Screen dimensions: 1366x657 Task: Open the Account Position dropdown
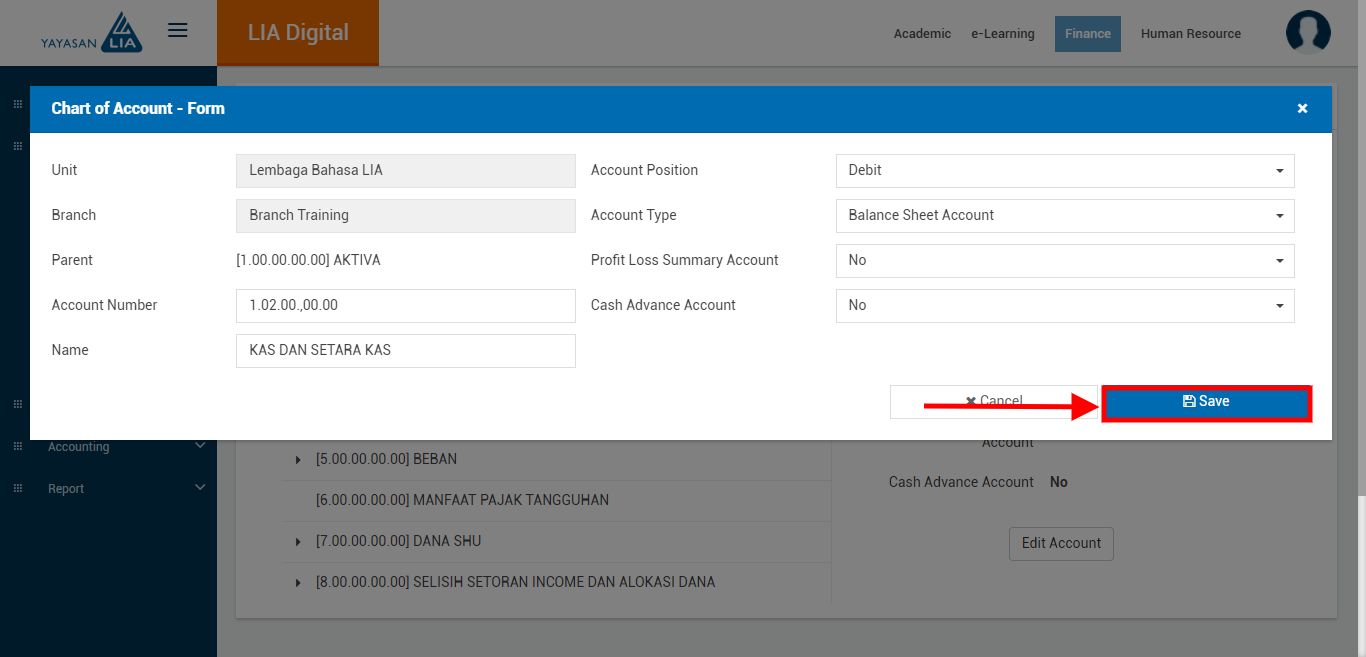[1064, 171]
